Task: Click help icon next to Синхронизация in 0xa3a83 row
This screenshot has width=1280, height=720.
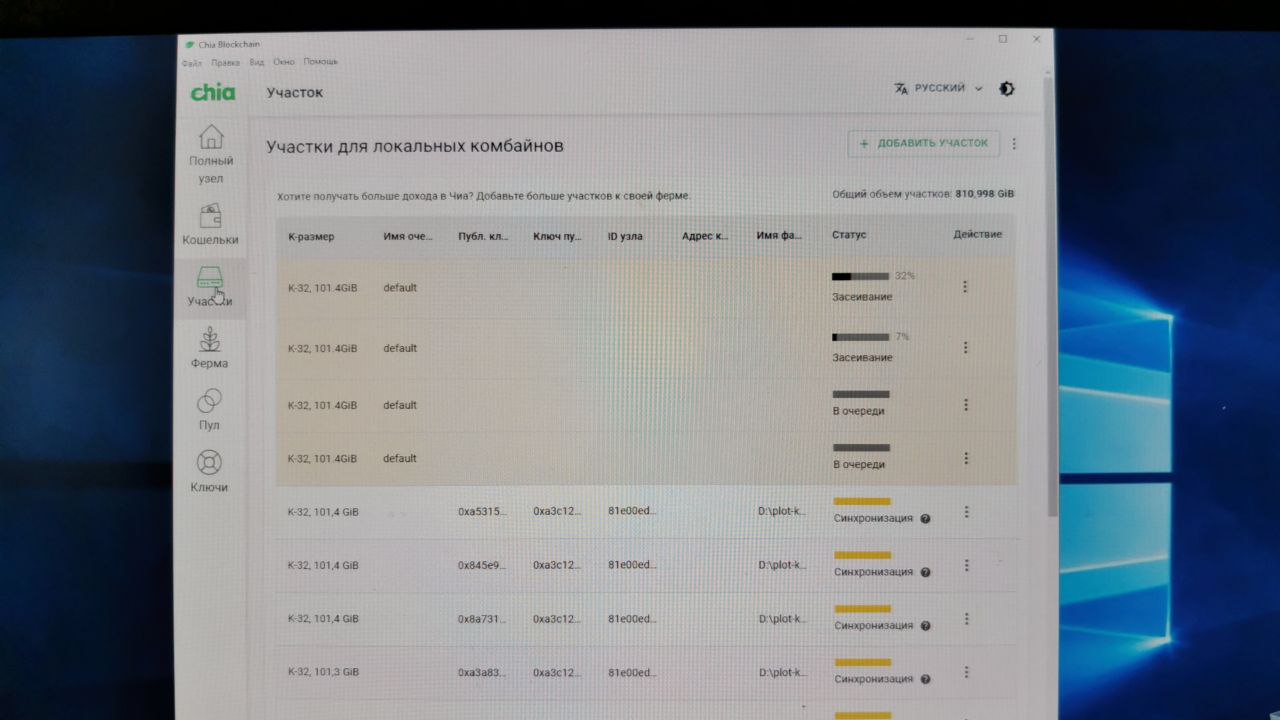Action: point(925,679)
